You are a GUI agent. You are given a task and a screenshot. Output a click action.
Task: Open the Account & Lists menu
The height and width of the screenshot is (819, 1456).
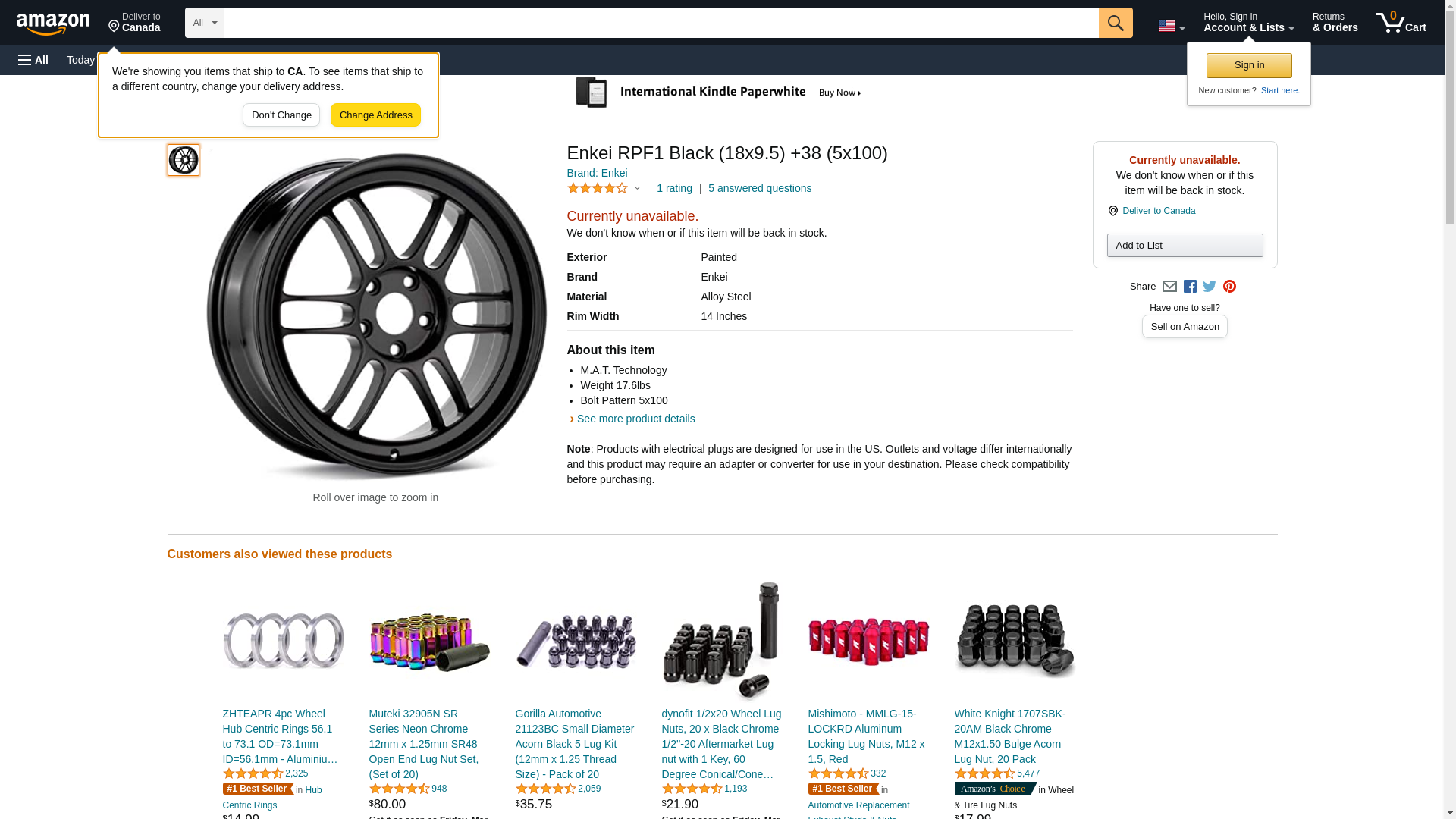pyautogui.click(x=1248, y=23)
